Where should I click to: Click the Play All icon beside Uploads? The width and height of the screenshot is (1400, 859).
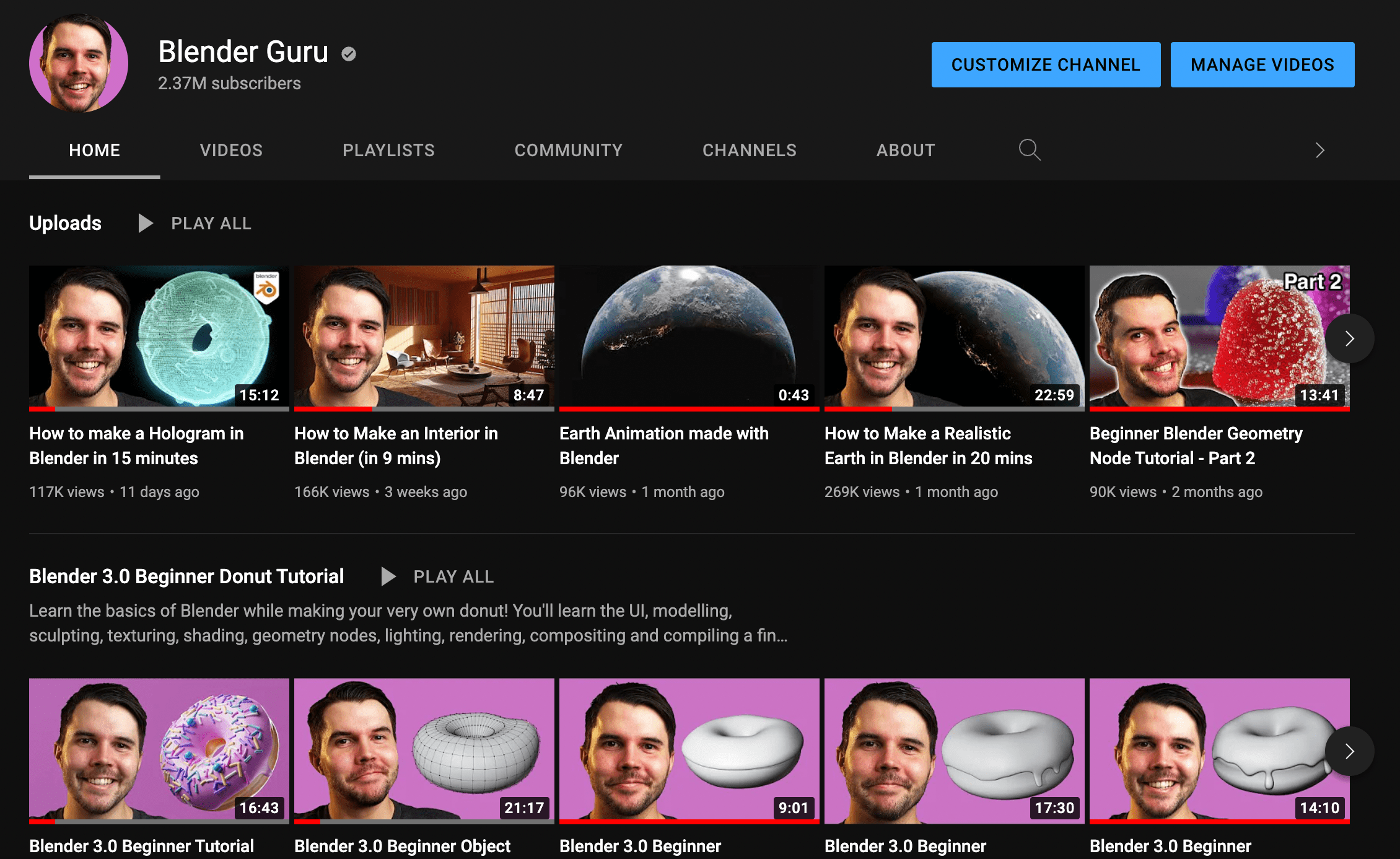click(x=146, y=223)
